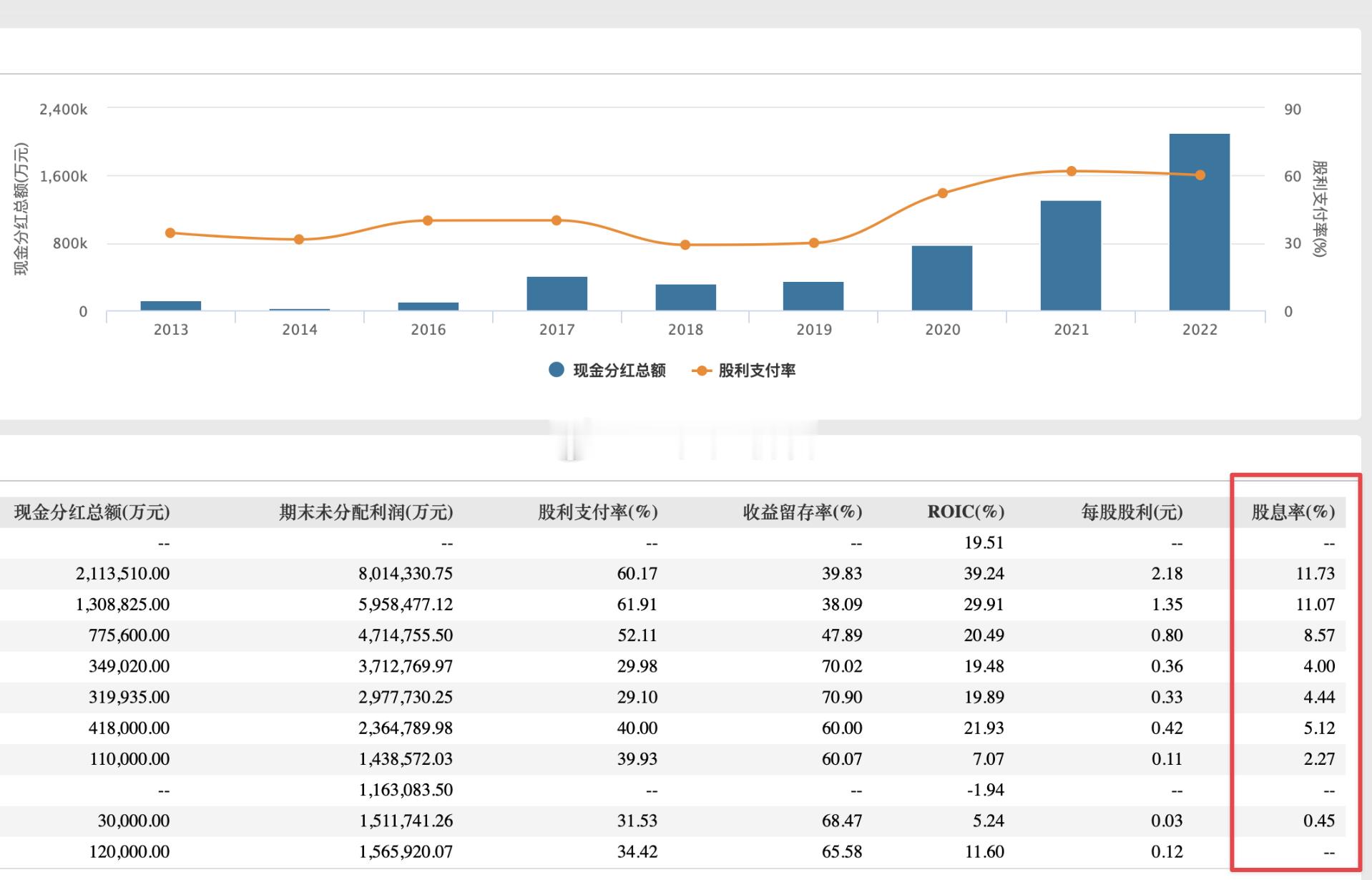The image size is (1372, 880).
Task: Select the cell 1,308,825.00
Action: point(123,605)
